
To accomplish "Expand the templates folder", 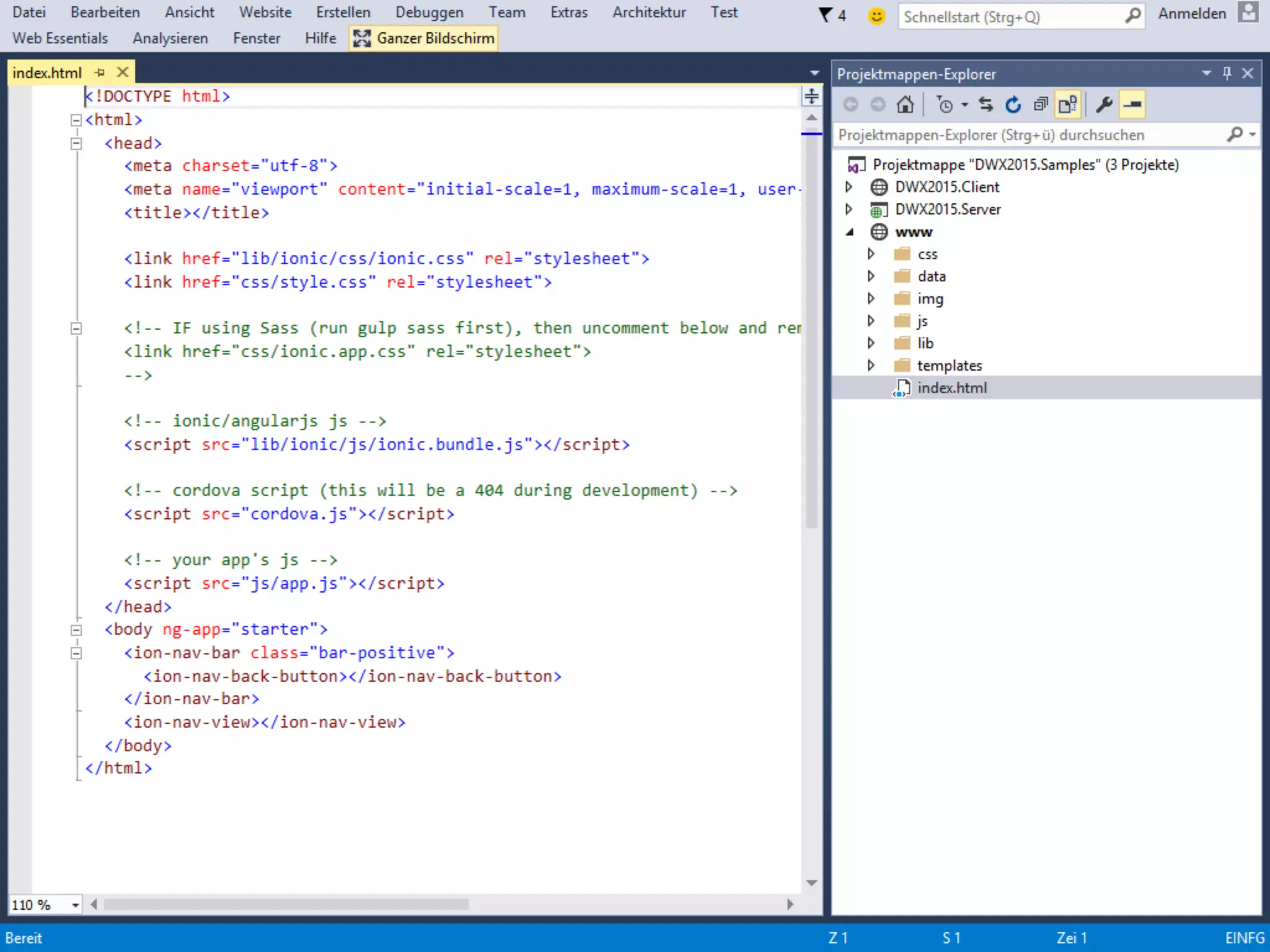I will (871, 365).
